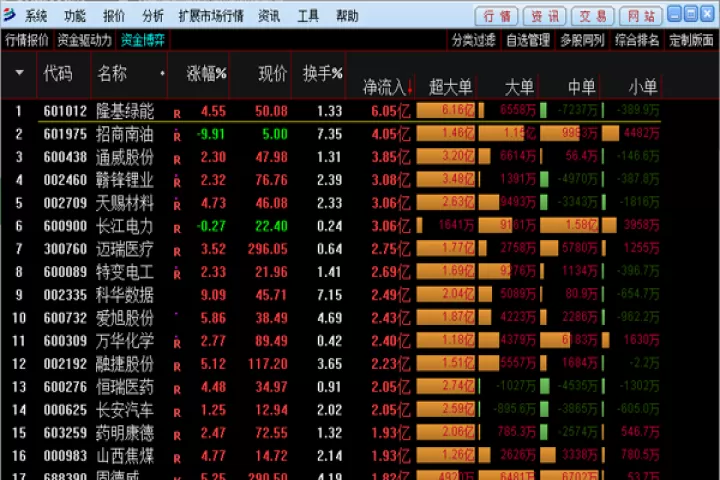Screen dimensions: 720x480
Task: Select stock 恒瑞医药
Action: click(x=125, y=387)
